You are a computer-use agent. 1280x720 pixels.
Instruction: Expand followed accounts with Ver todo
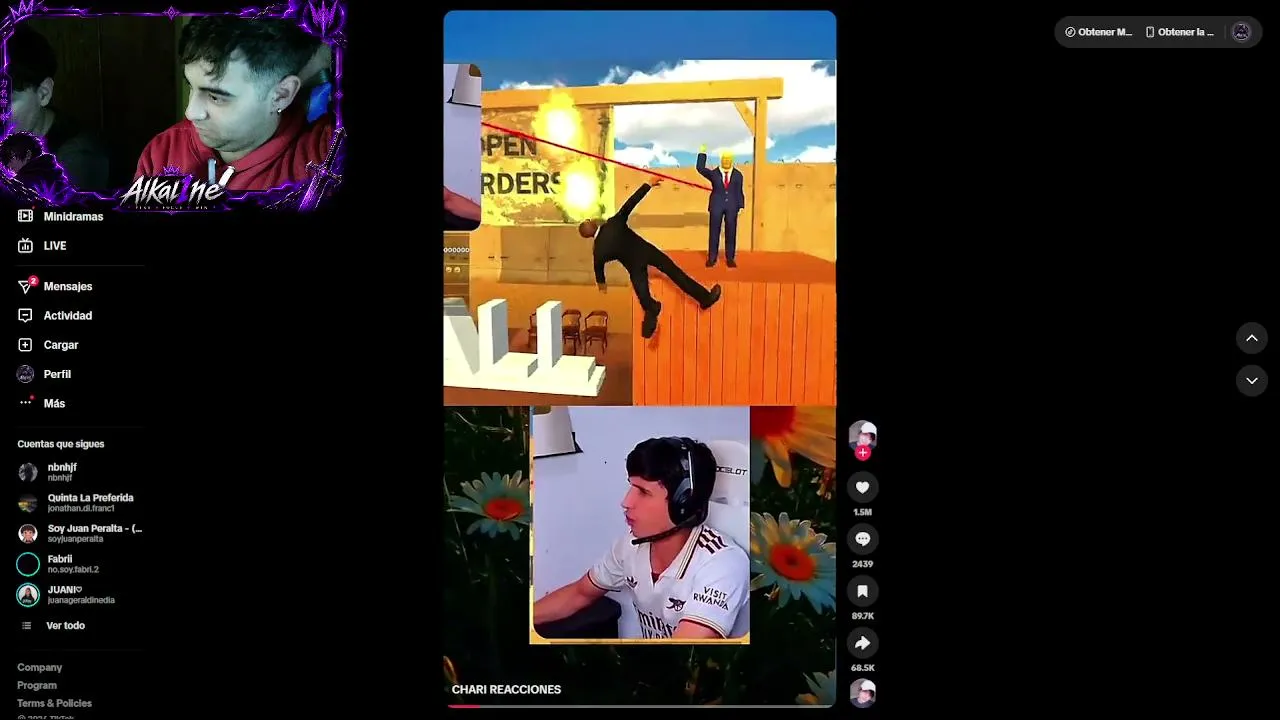click(53, 626)
